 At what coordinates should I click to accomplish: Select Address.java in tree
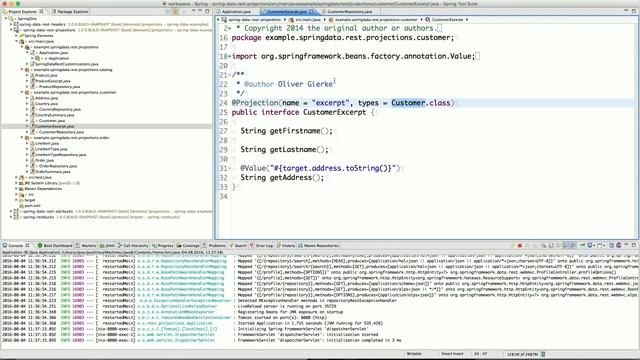click(46, 98)
